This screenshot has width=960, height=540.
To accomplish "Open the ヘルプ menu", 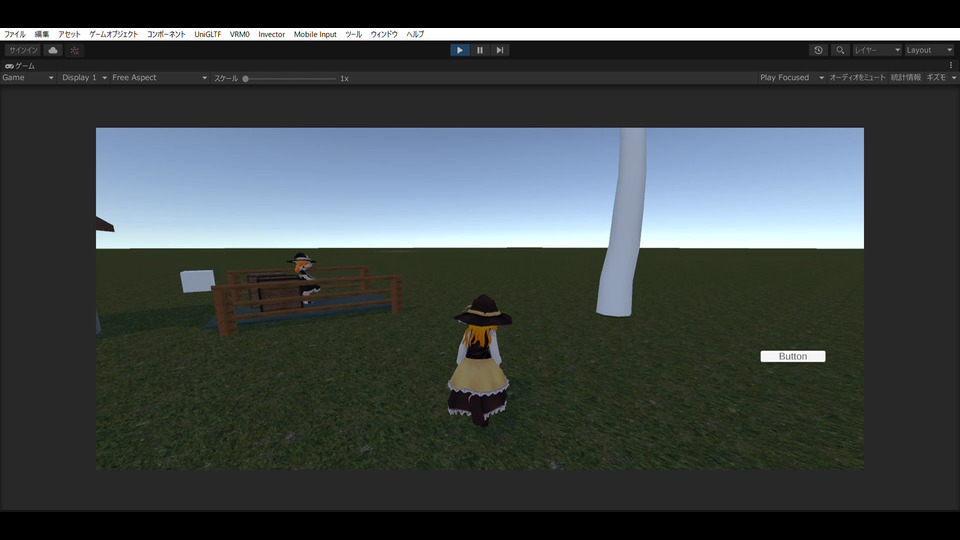I will 415,34.
